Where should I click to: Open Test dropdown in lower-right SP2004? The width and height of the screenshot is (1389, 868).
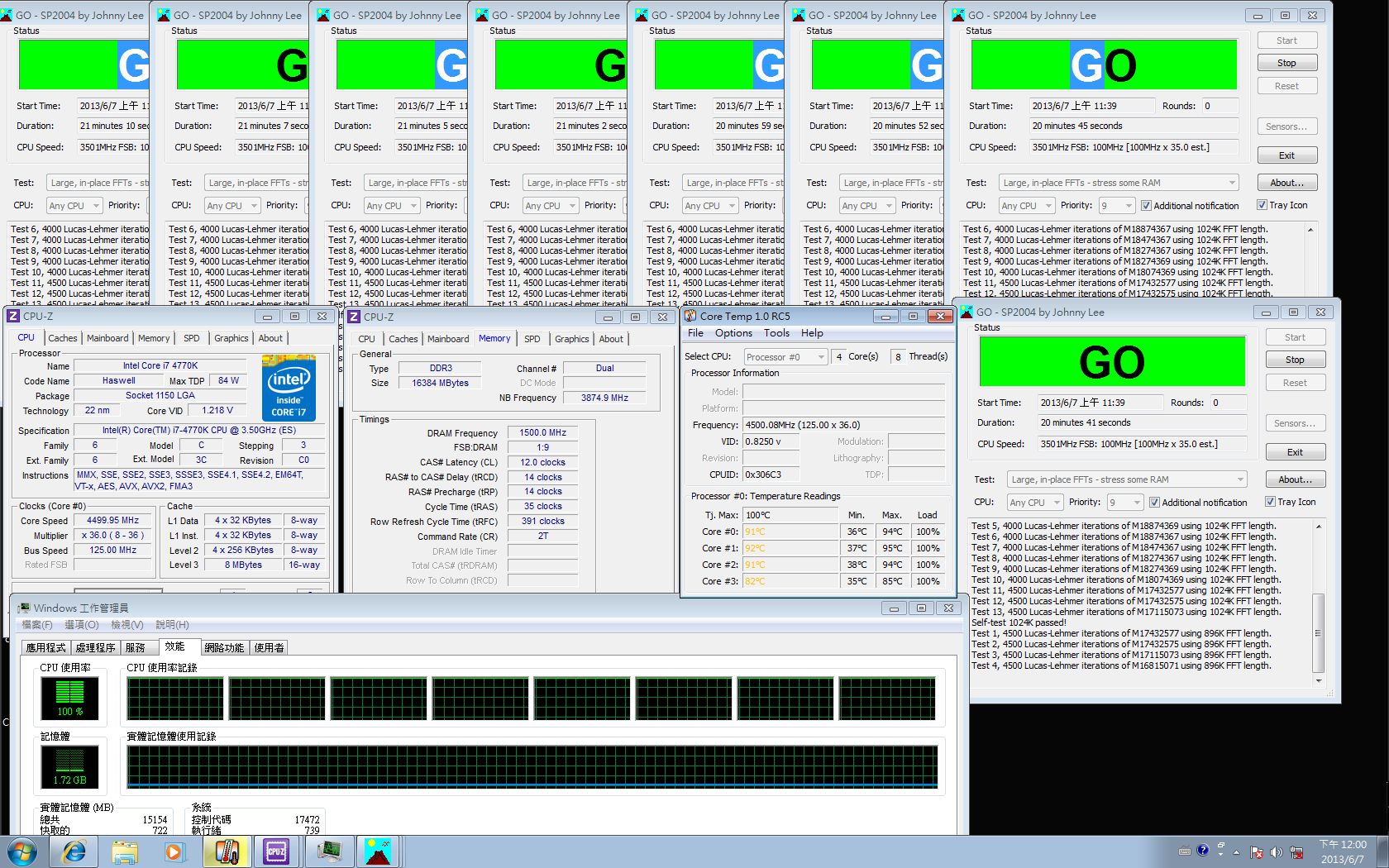point(1127,479)
